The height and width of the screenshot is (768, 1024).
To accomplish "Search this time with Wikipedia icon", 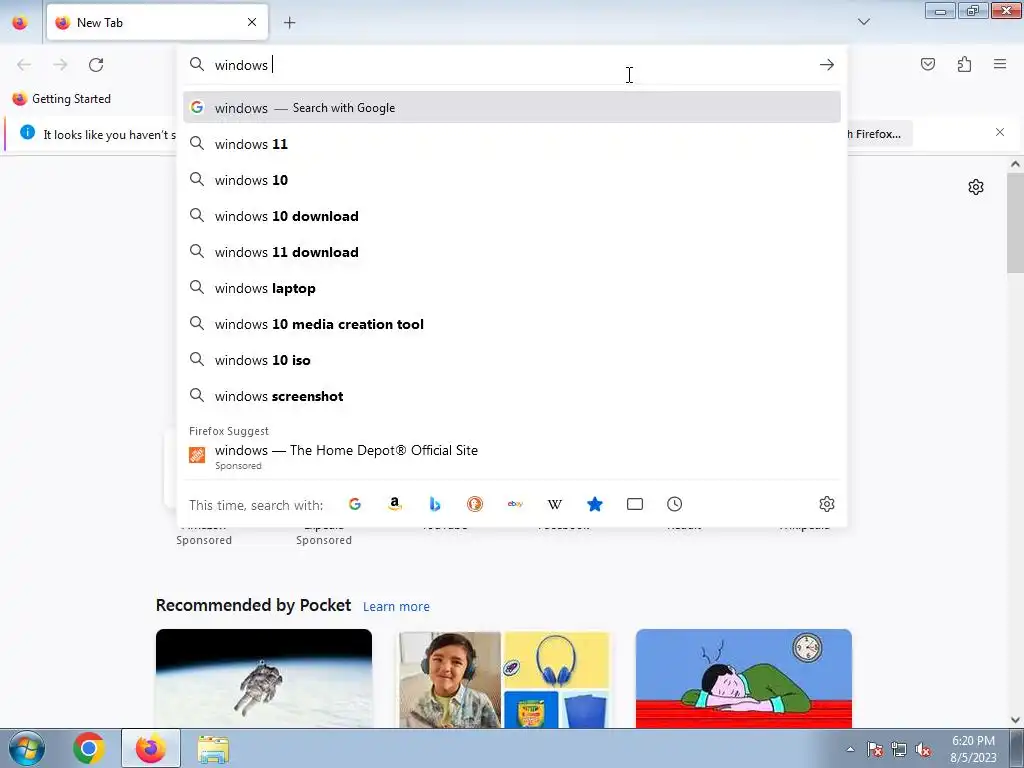I will click(x=554, y=504).
